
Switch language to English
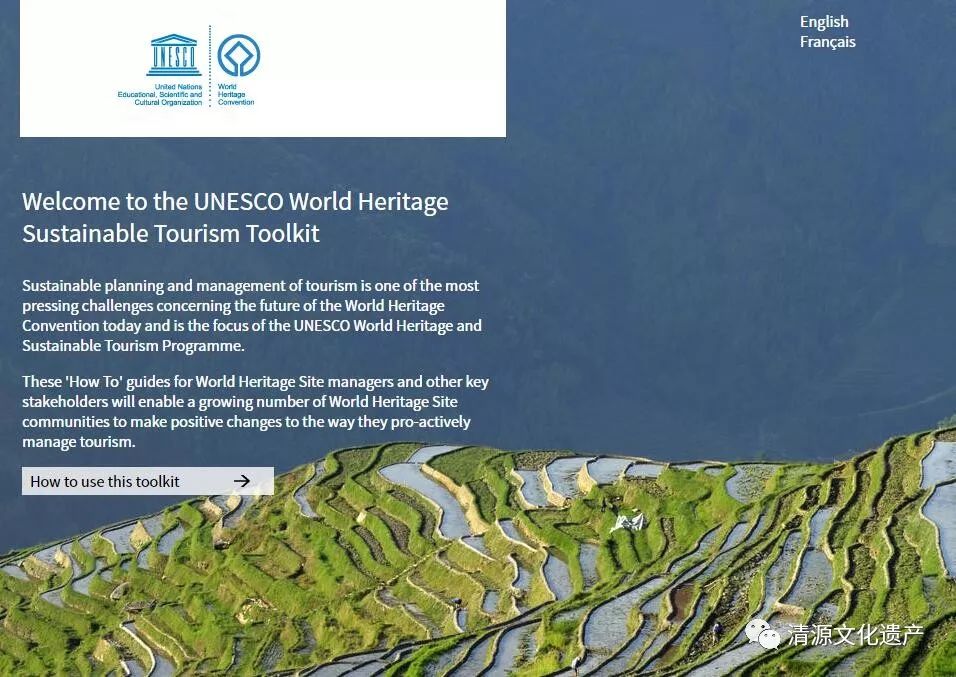pyautogui.click(x=824, y=22)
